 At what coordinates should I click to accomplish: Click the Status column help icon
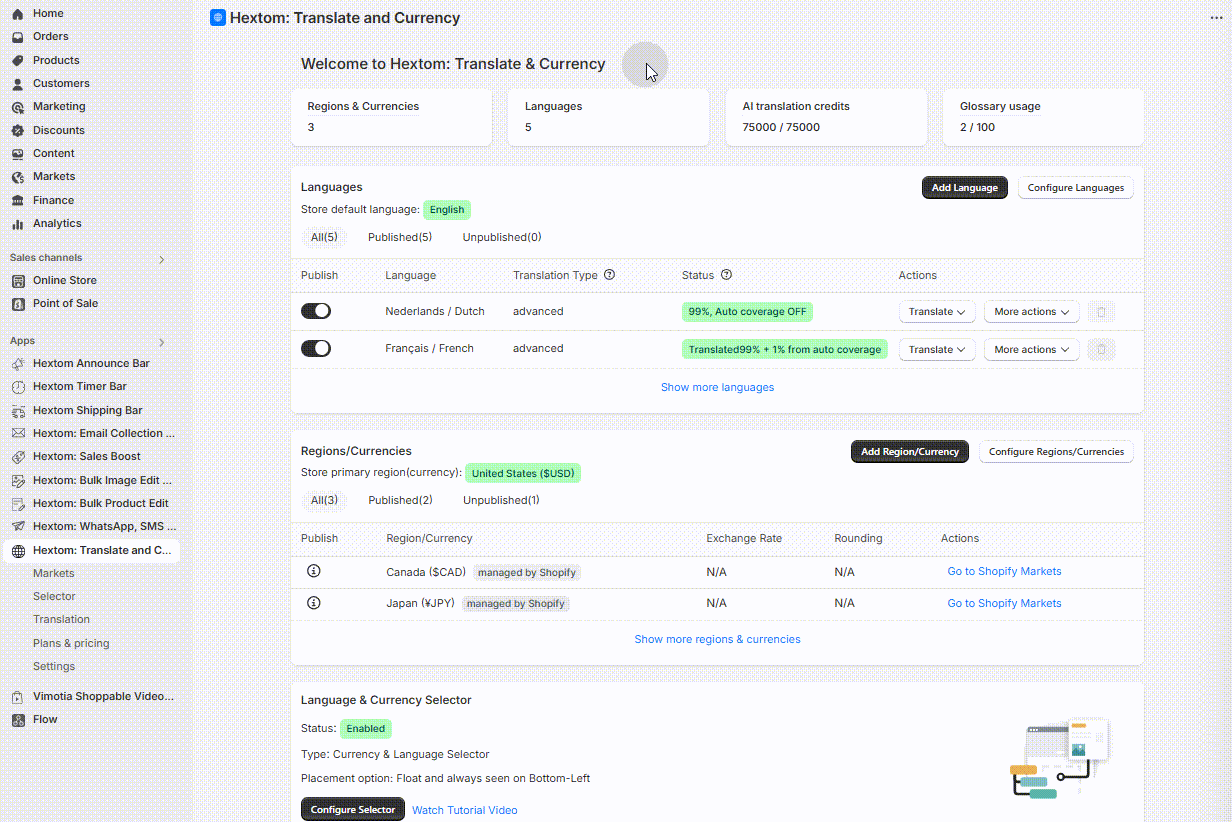coord(727,275)
